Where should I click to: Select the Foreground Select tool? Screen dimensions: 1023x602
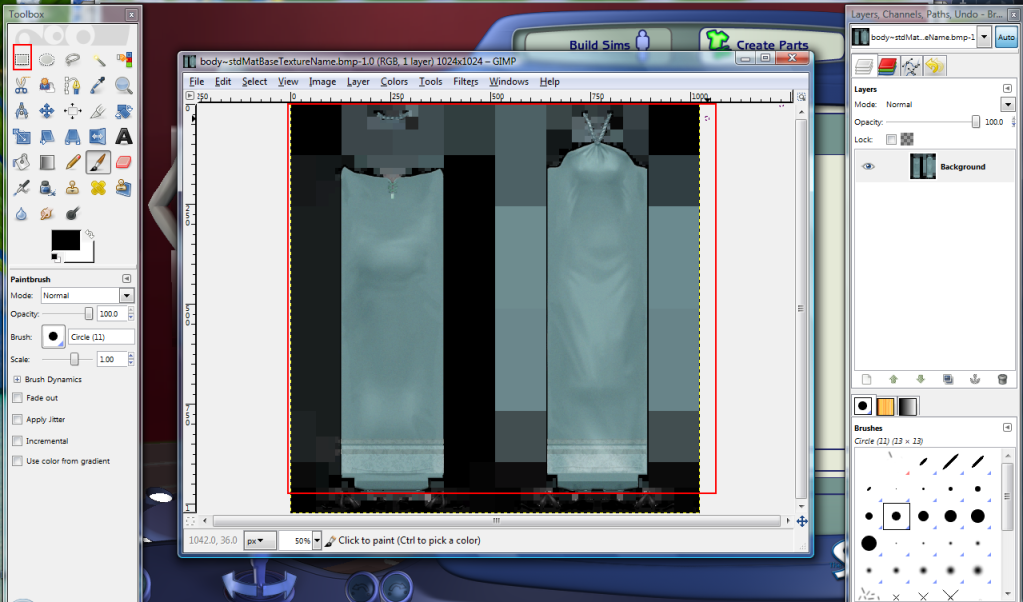point(46,85)
